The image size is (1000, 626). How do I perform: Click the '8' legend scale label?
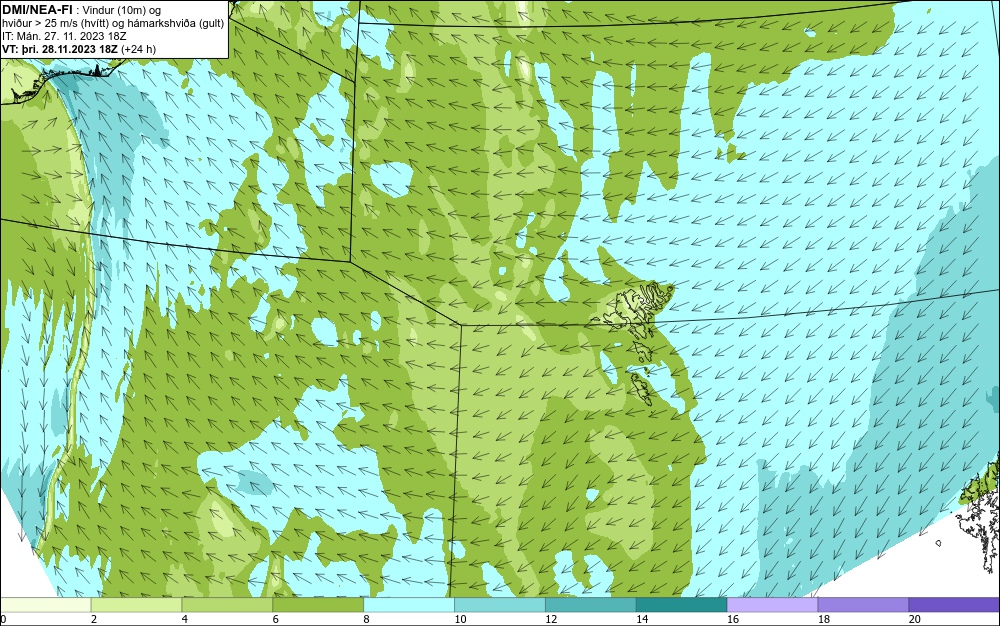click(366, 619)
